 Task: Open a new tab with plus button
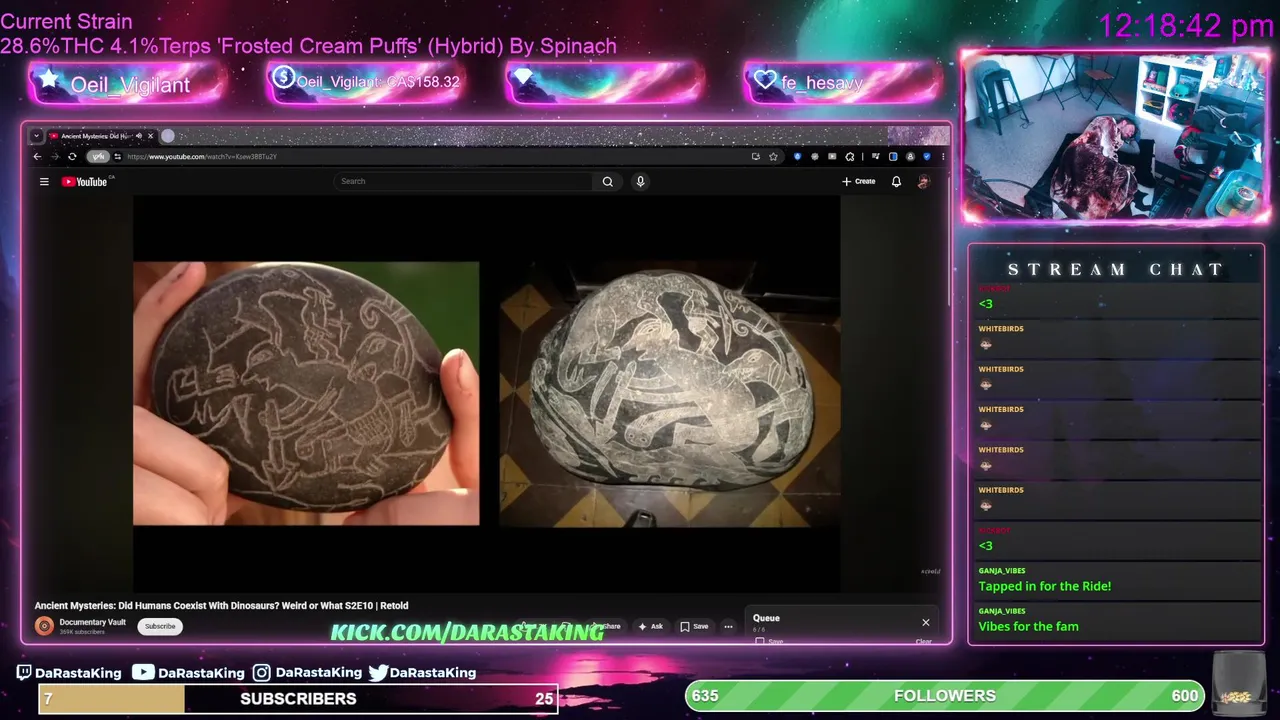pyautogui.click(x=168, y=135)
